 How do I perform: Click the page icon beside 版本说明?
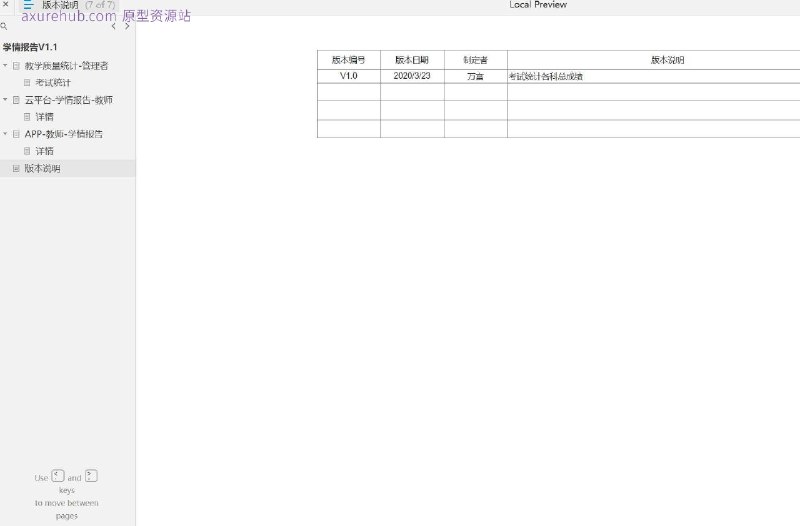click(x=16, y=168)
